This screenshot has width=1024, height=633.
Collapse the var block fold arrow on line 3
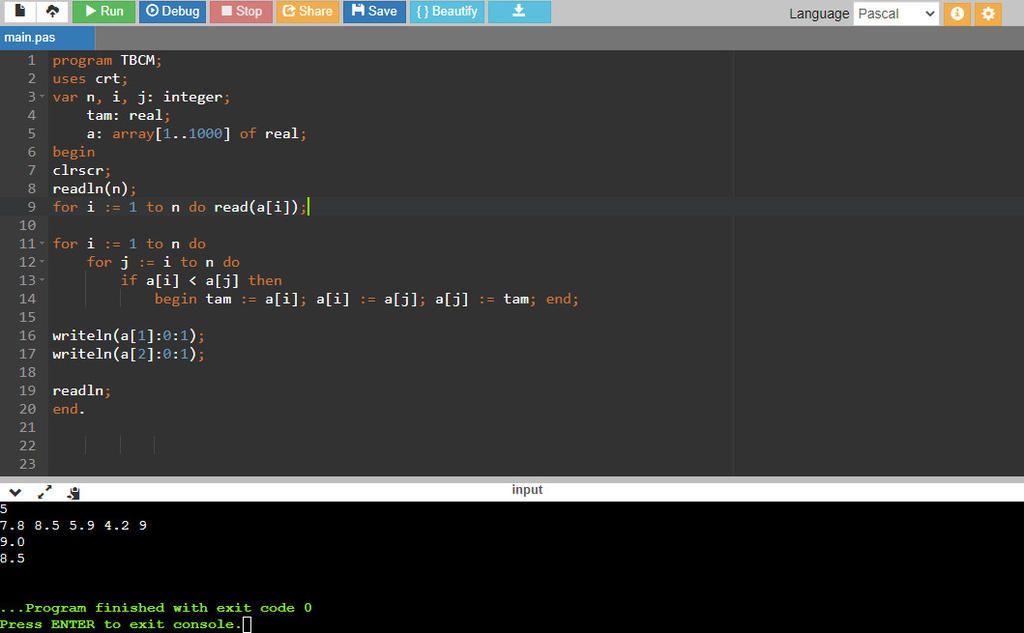click(x=42, y=97)
